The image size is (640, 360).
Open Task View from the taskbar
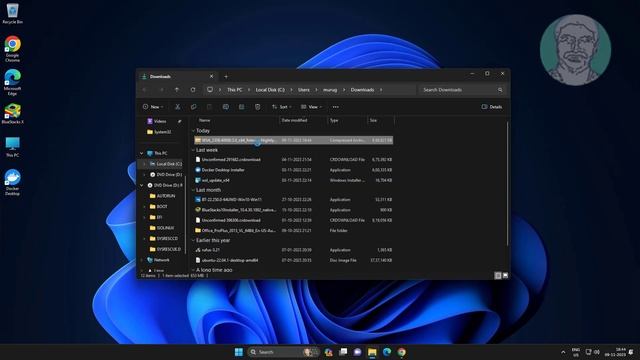pyautogui.click(x=343, y=352)
